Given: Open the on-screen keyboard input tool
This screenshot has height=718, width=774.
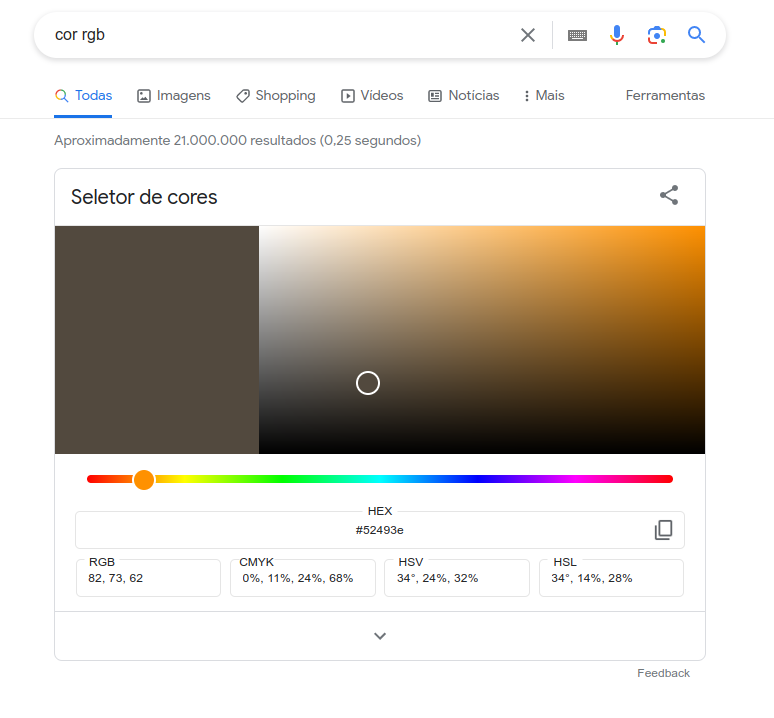Looking at the screenshot, I should point(577,35).
